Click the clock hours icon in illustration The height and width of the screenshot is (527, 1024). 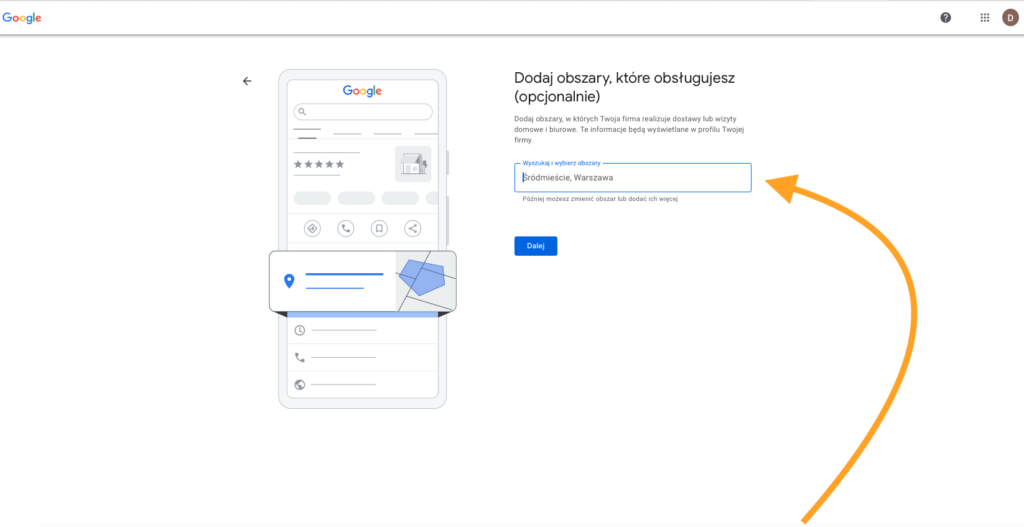coord(300,330)
